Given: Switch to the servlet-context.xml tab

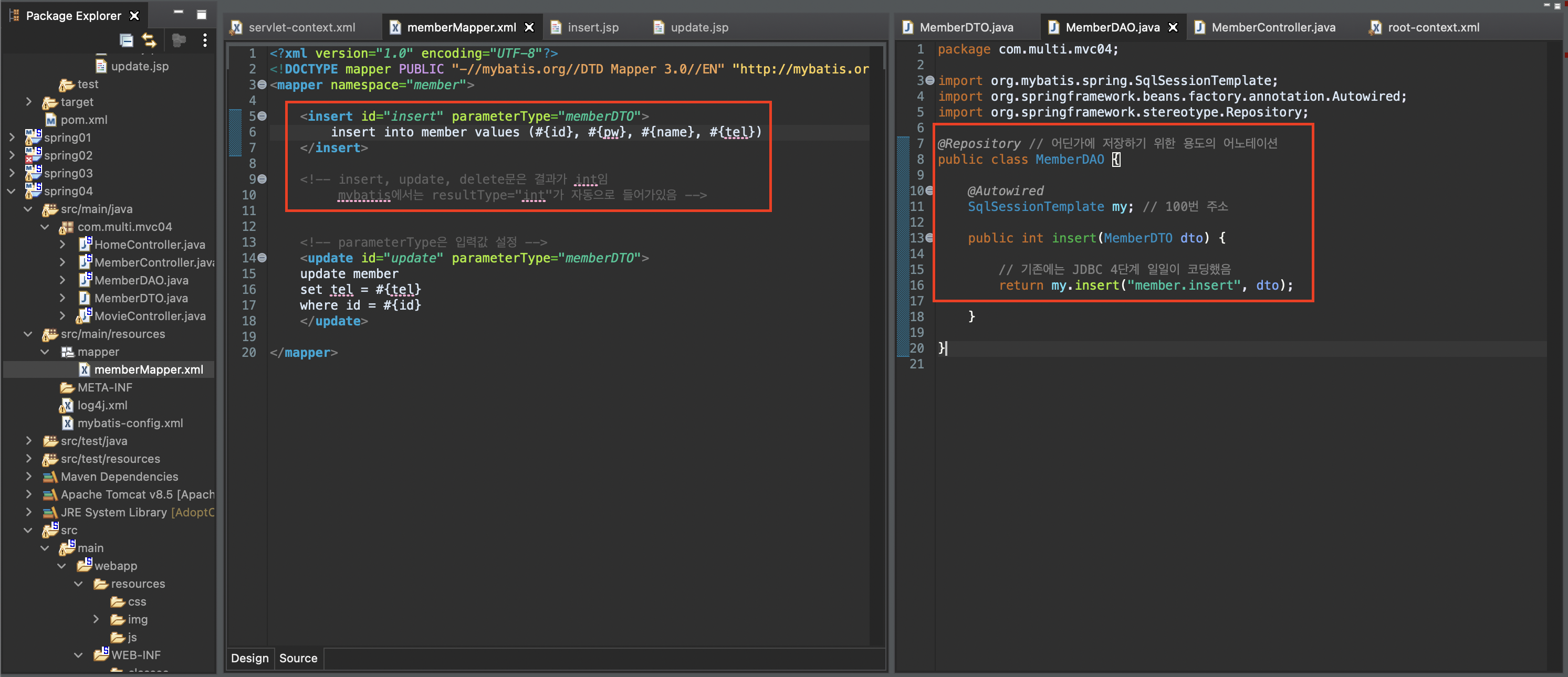Looking at the screenshot, I should coord(301,27).
